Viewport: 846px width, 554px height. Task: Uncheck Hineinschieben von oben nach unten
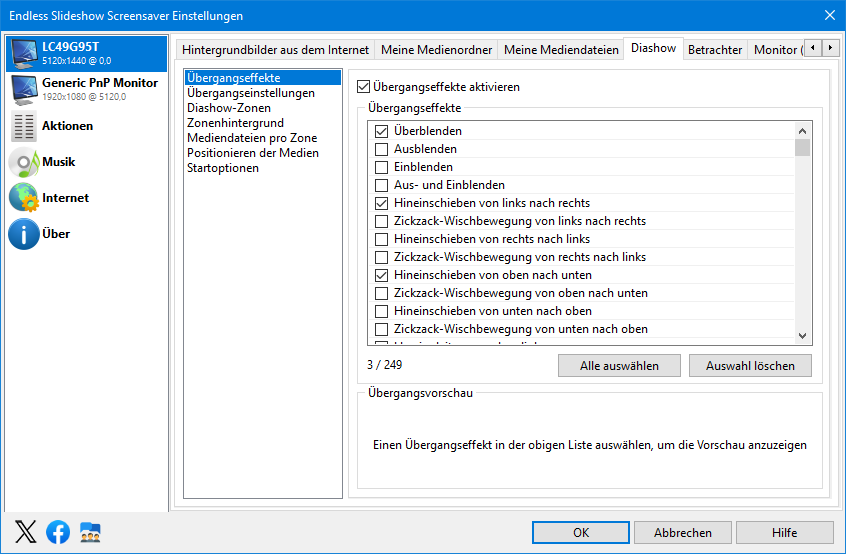tap(381, 275)
